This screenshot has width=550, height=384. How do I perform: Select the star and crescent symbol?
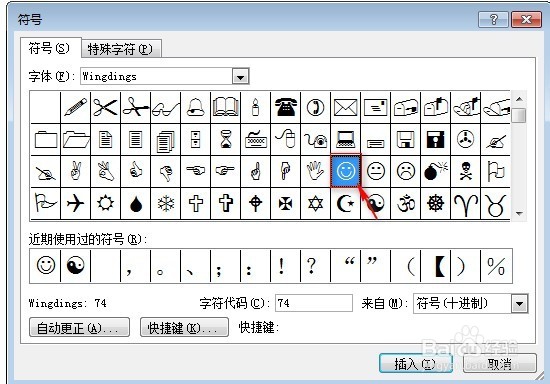(346, 203)
